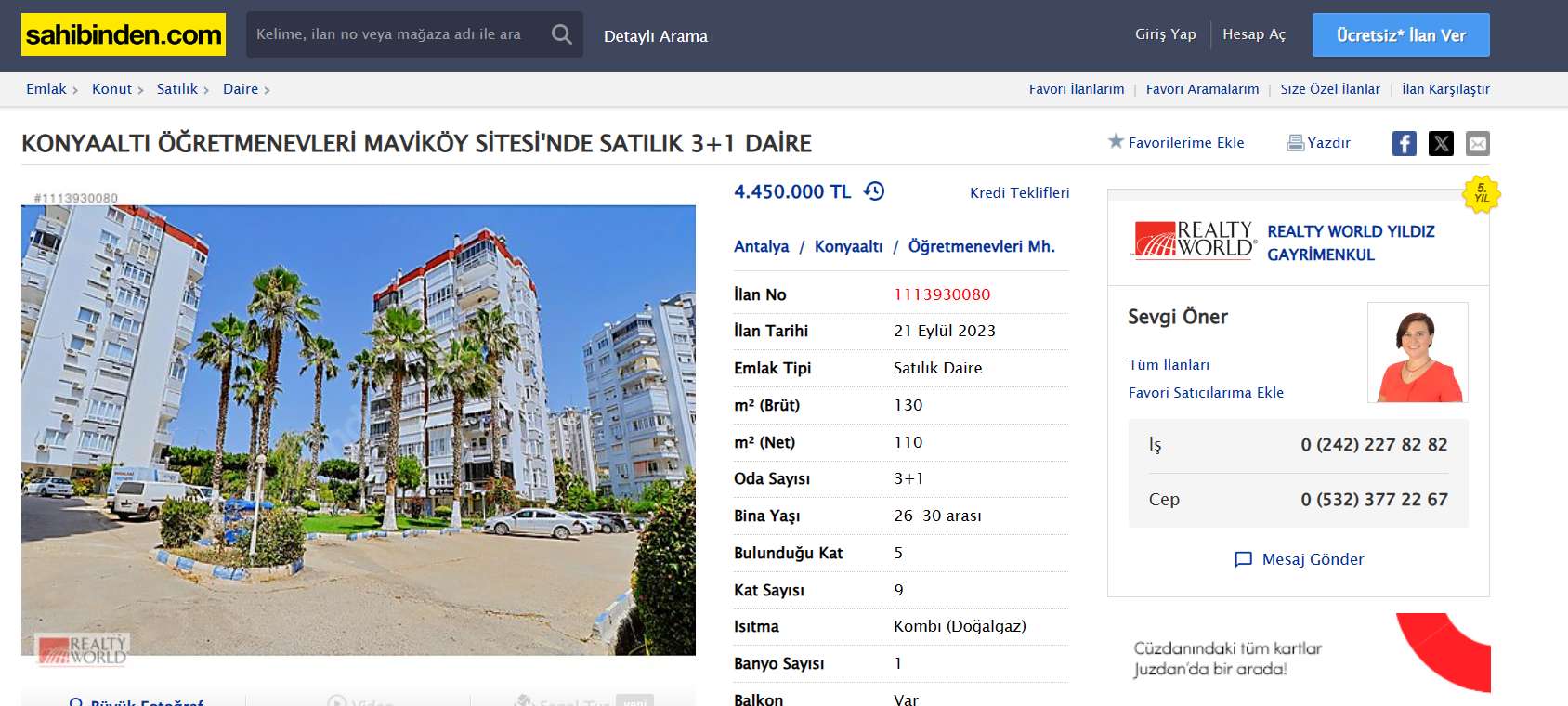Click Hesap Aç to register
This screenshot has width=1568, height=706.
(x=1254, y=34)
